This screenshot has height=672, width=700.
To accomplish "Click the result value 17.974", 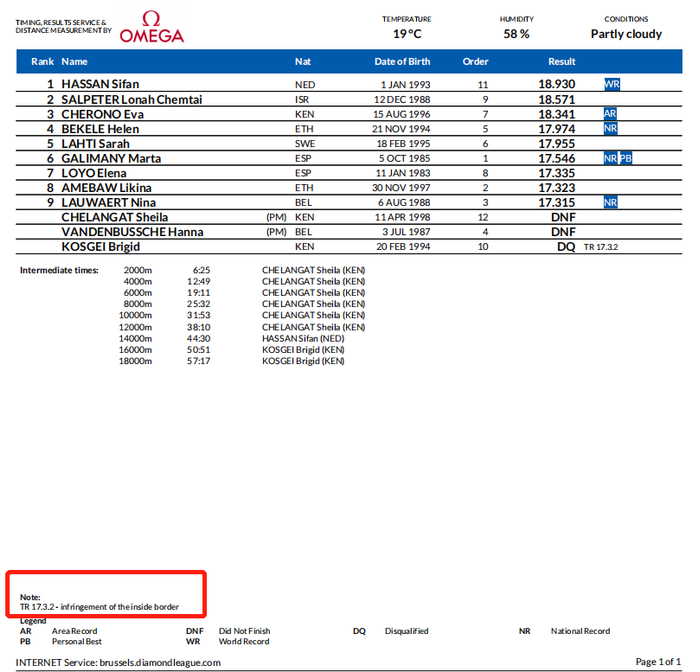I will [557, 129].
